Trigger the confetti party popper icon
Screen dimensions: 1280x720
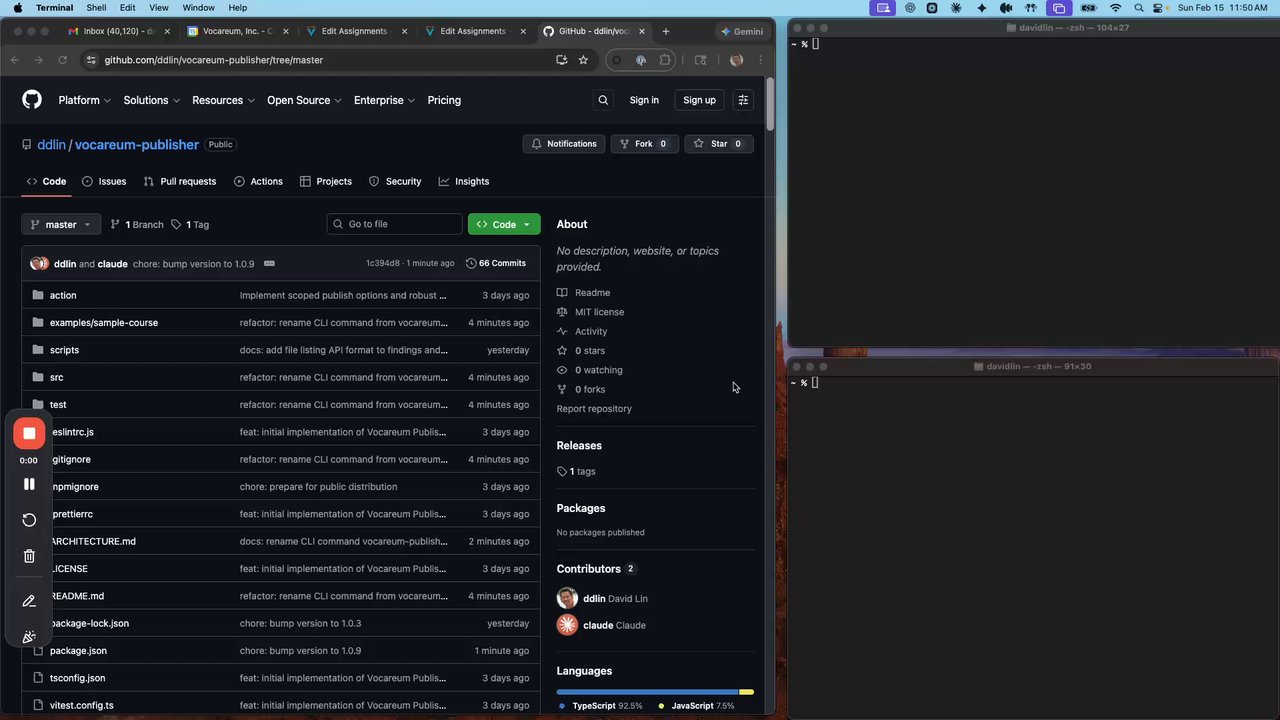pos(29,637)
